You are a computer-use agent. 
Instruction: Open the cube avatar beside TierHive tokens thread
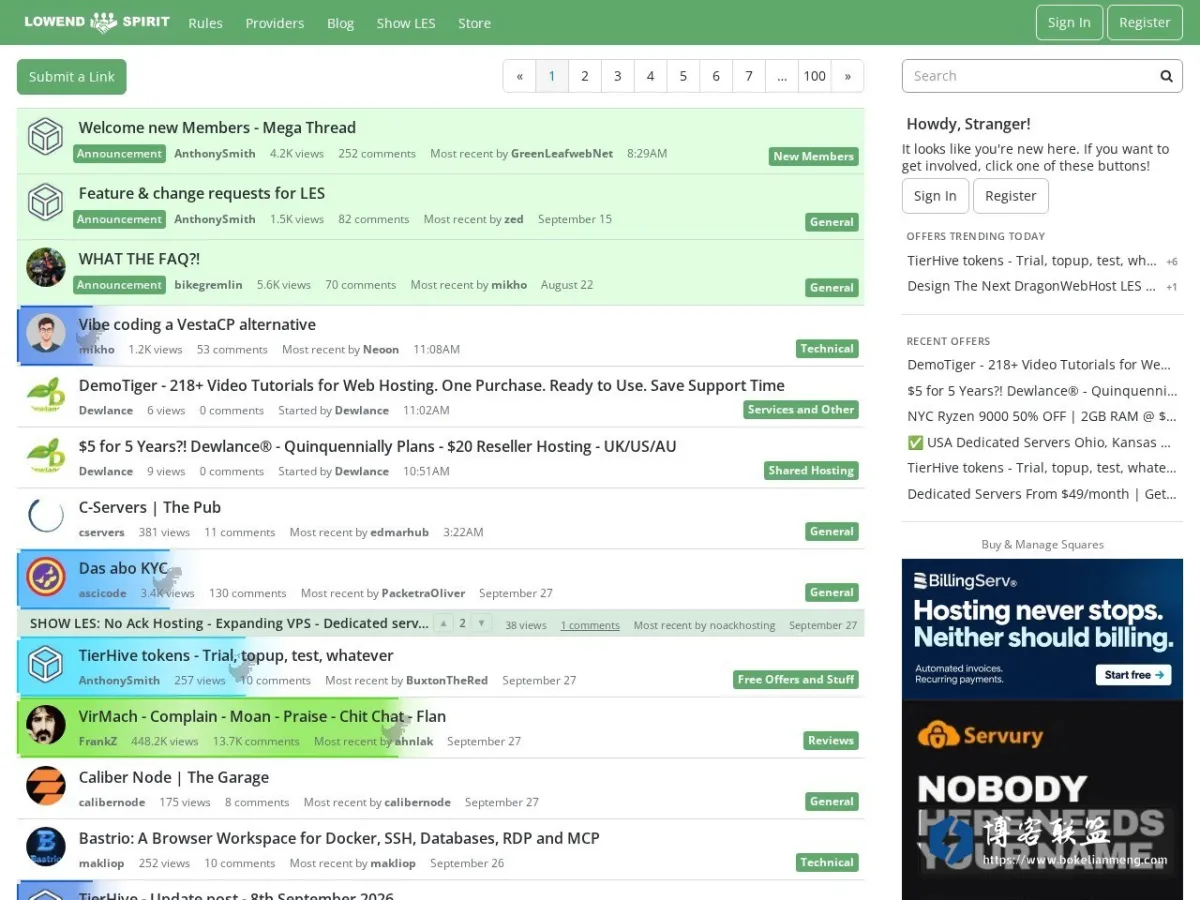click(46, 664)
